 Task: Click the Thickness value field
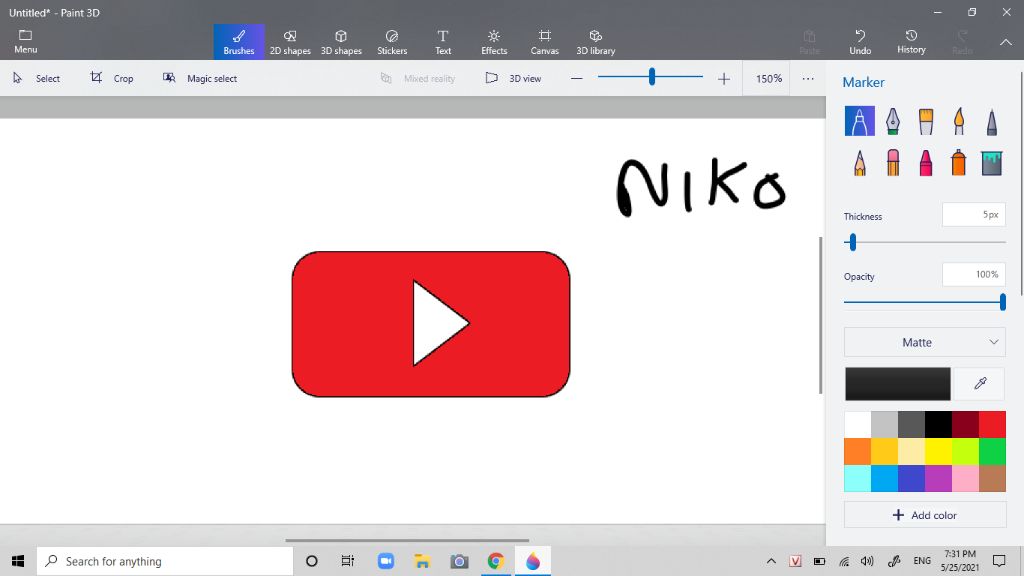[x=974, y=215]
